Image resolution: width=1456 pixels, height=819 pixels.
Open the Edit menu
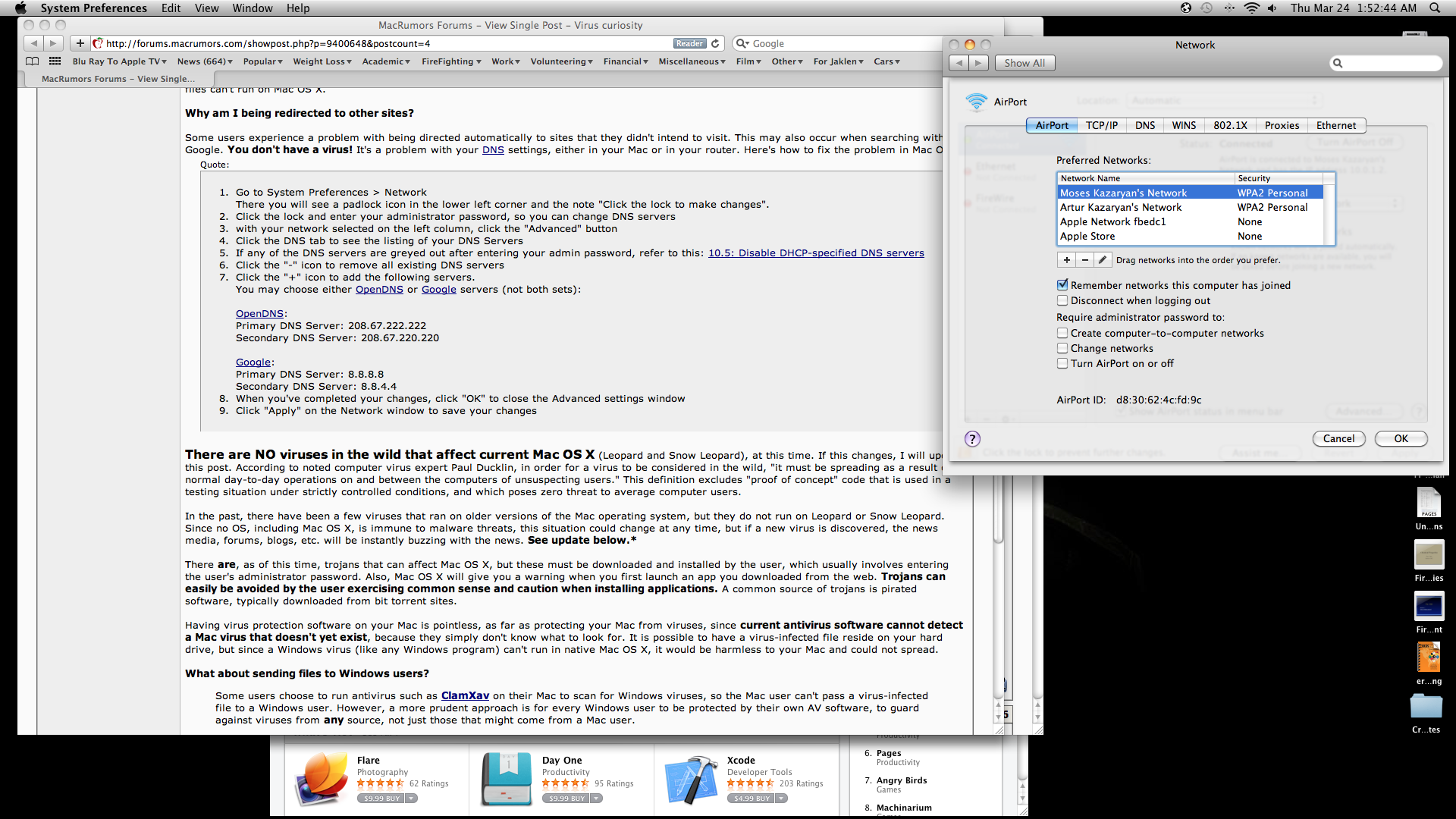click(x=171, y=8)
